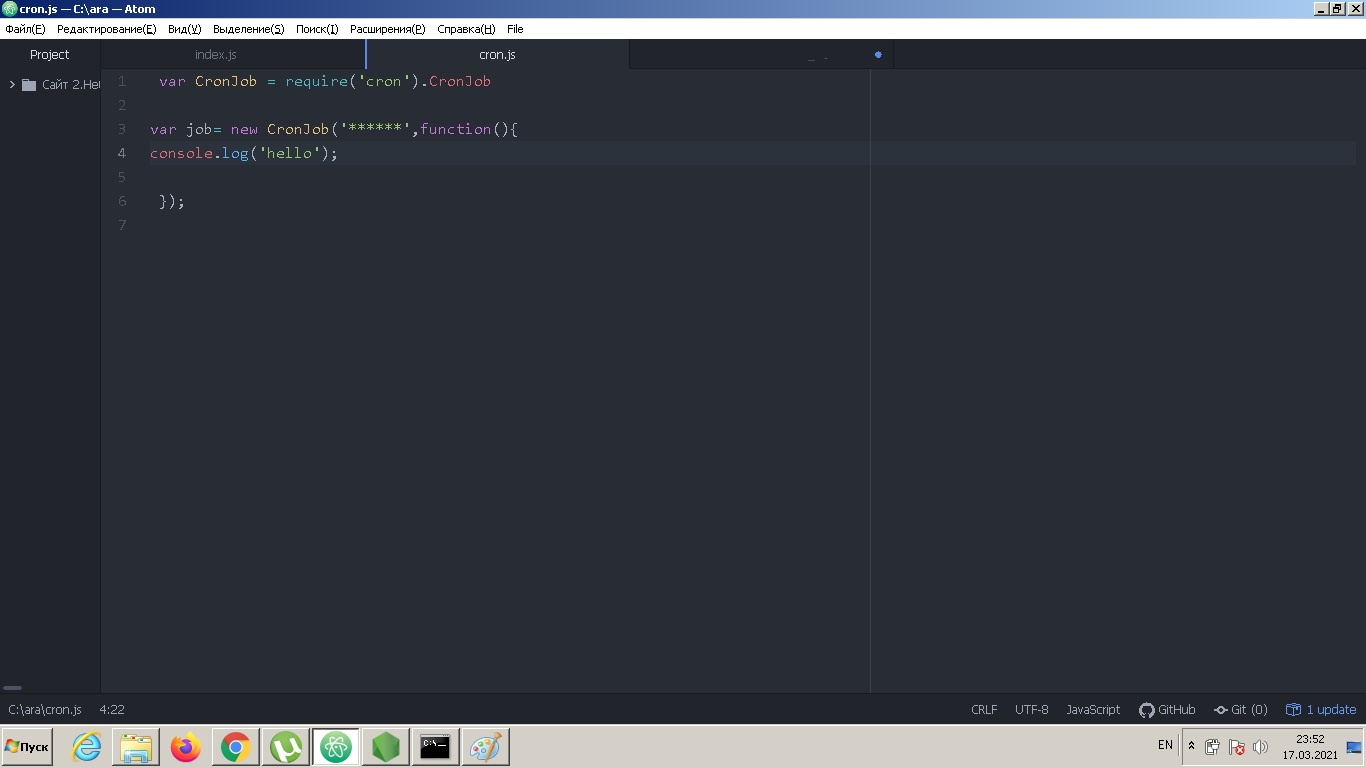
Task: Open Paint from the taskbar
Action: [485, 747]
